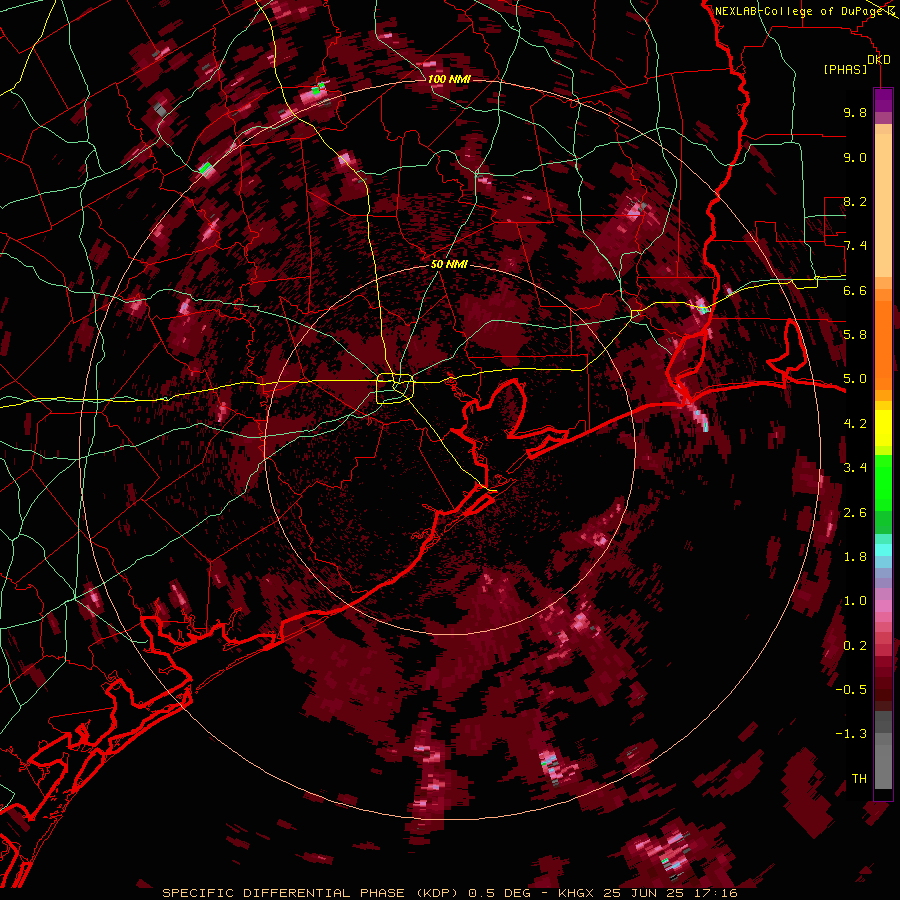
Task: Click the 0.2 scale value
Action: [x=855, y=645]
